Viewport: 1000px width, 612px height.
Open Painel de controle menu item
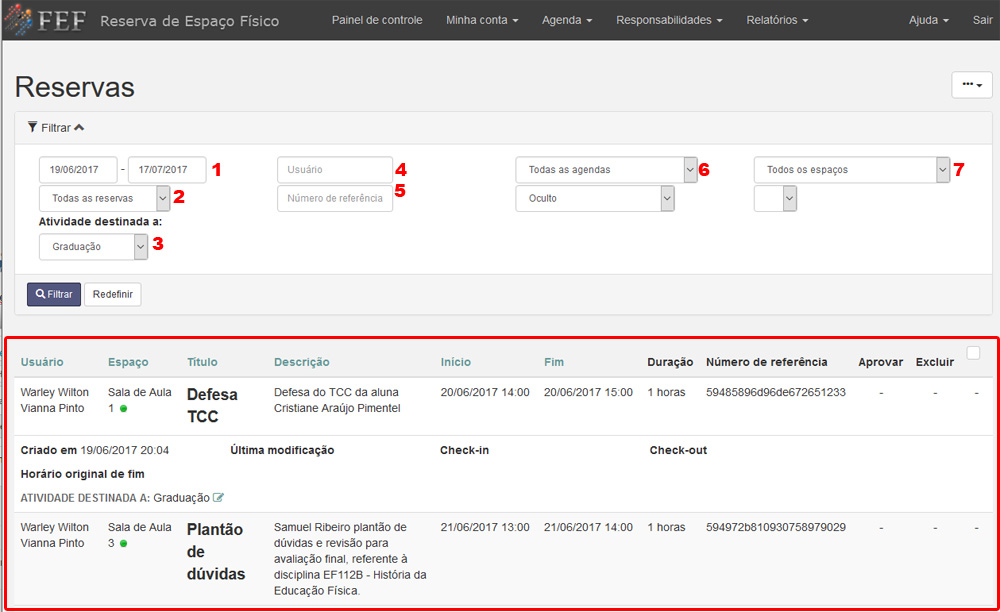pyautogui.click(x=377, y=20)
